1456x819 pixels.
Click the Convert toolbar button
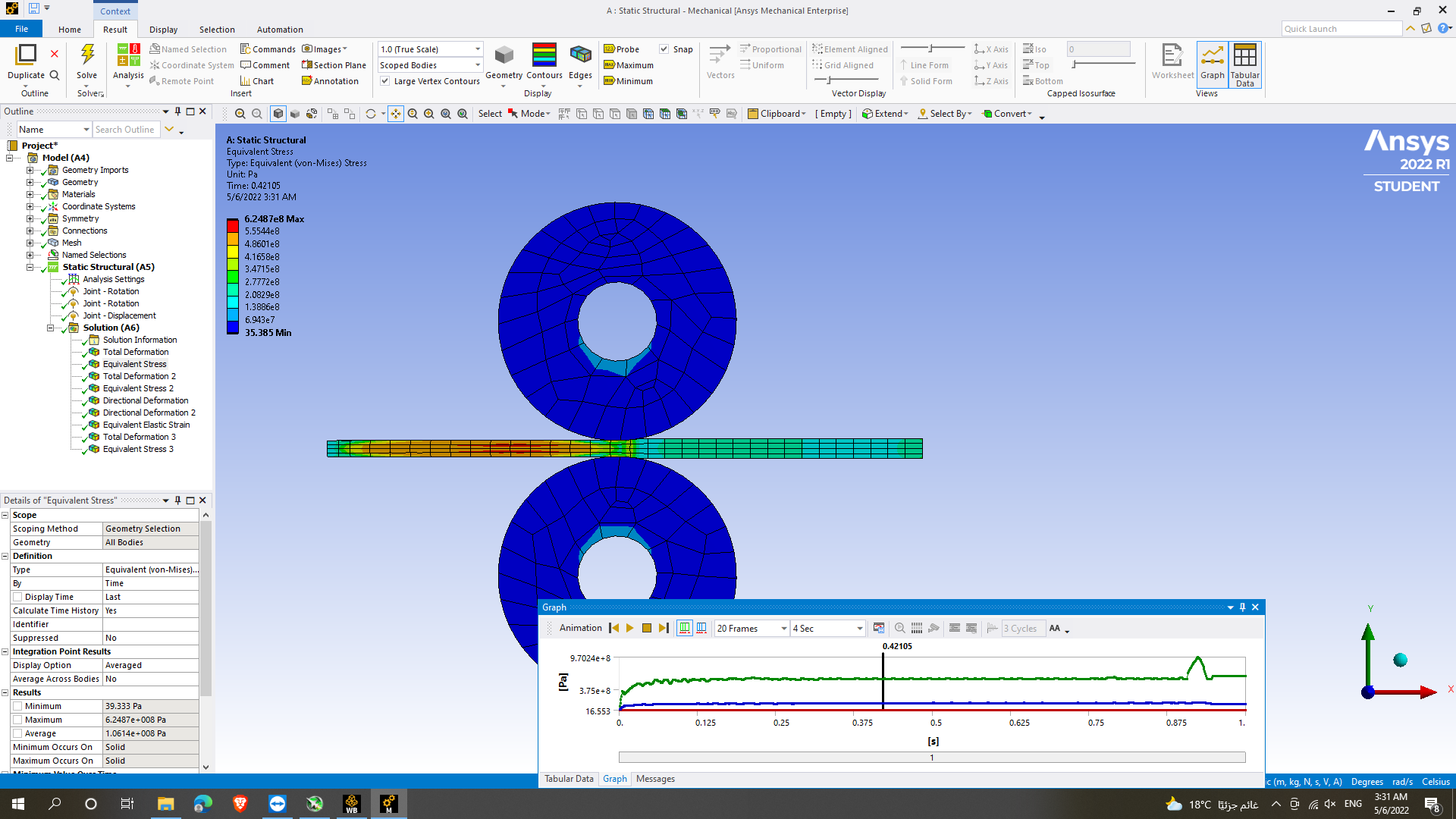(x=1007, y=114)
